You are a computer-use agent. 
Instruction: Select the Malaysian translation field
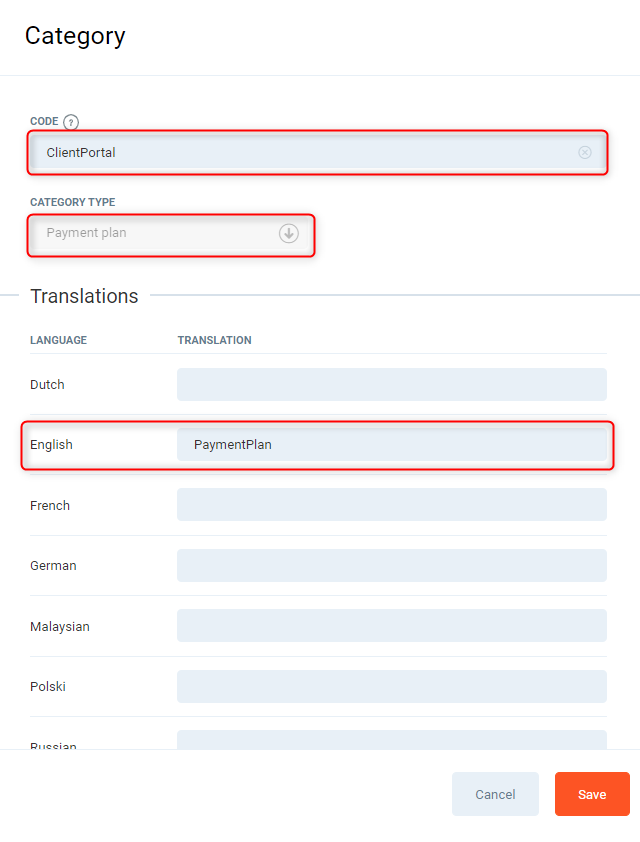391,626
